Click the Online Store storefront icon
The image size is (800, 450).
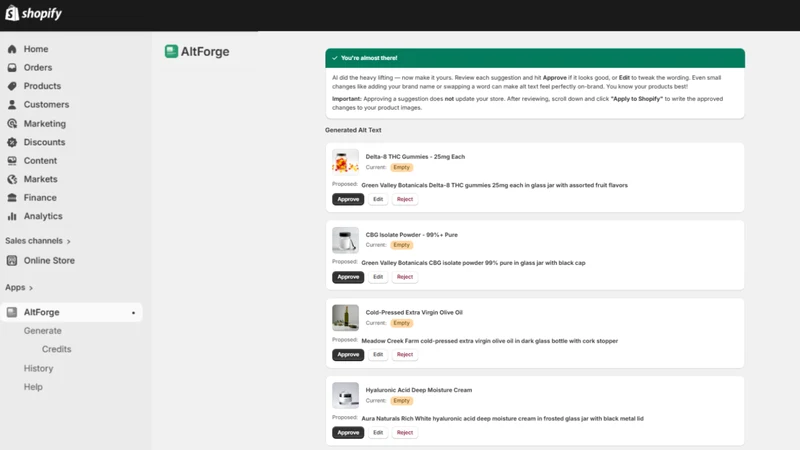coord(12,260)
